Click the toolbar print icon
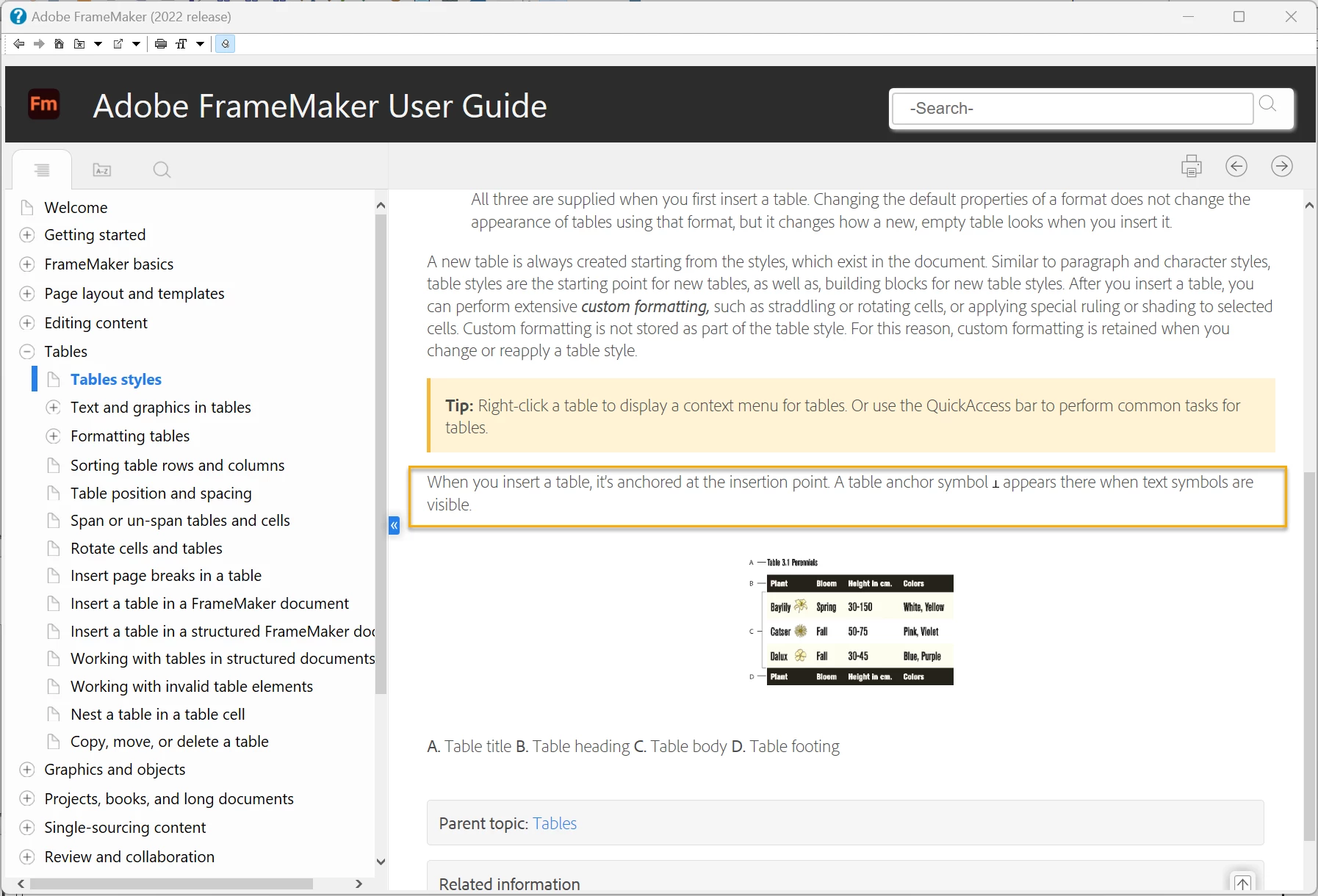The height and width of the screenshot is (896, 1318). pos(161,44)
